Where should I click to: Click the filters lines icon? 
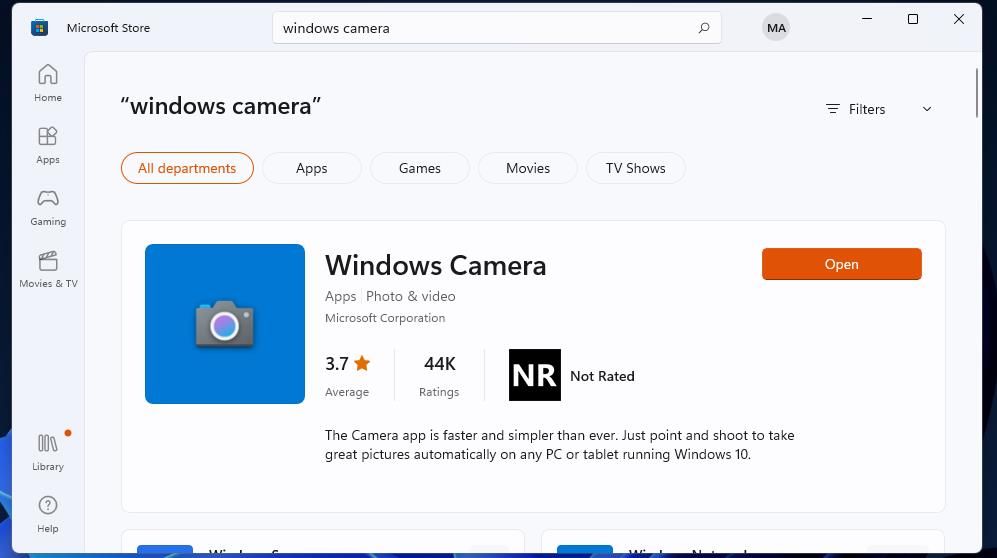point(832,109)
